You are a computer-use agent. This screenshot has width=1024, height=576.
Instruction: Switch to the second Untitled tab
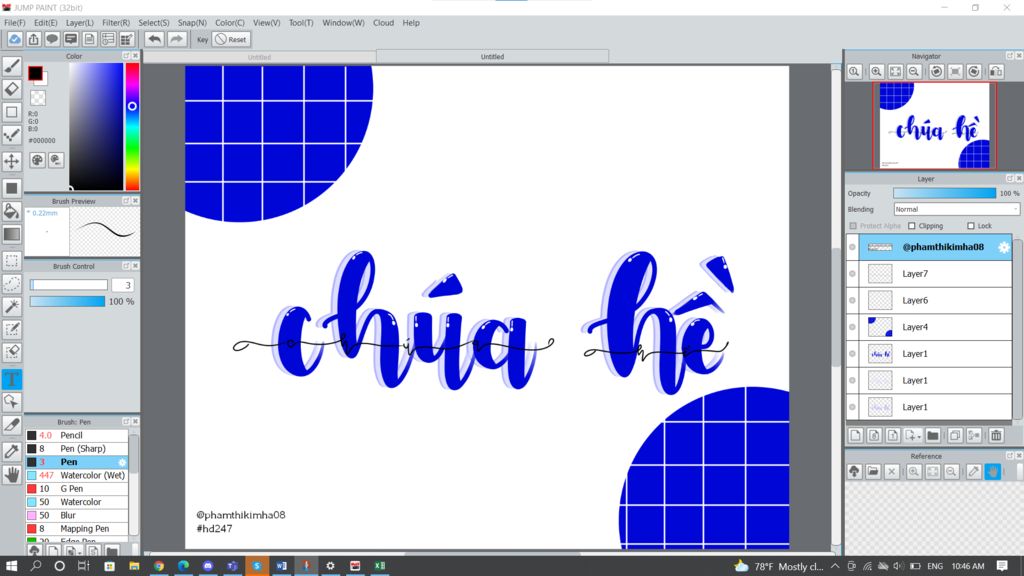pyautogui.click(x=492, y=57)
